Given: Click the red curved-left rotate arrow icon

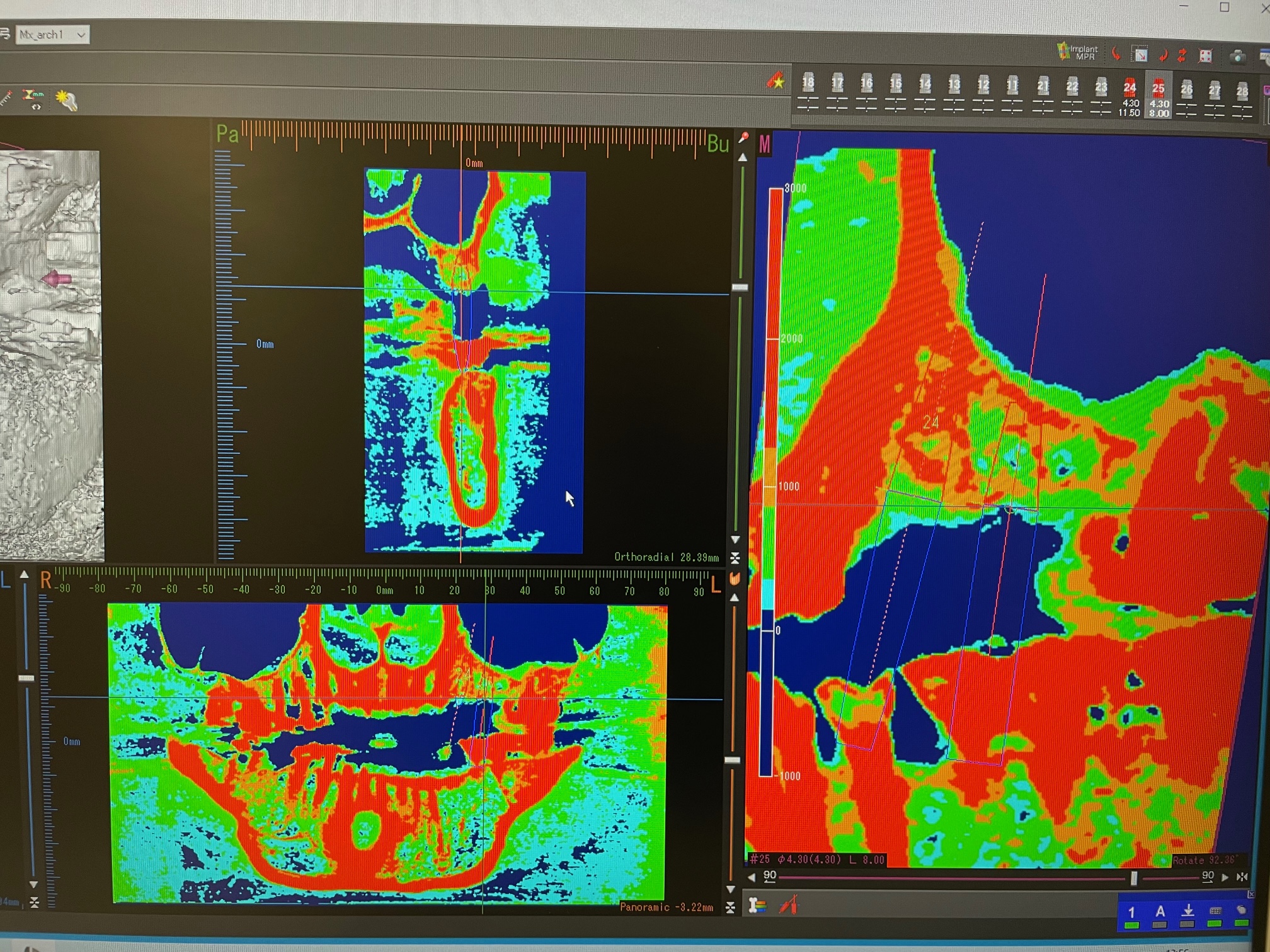Looking at the screenshot, I should click(x=1116, y=54).
